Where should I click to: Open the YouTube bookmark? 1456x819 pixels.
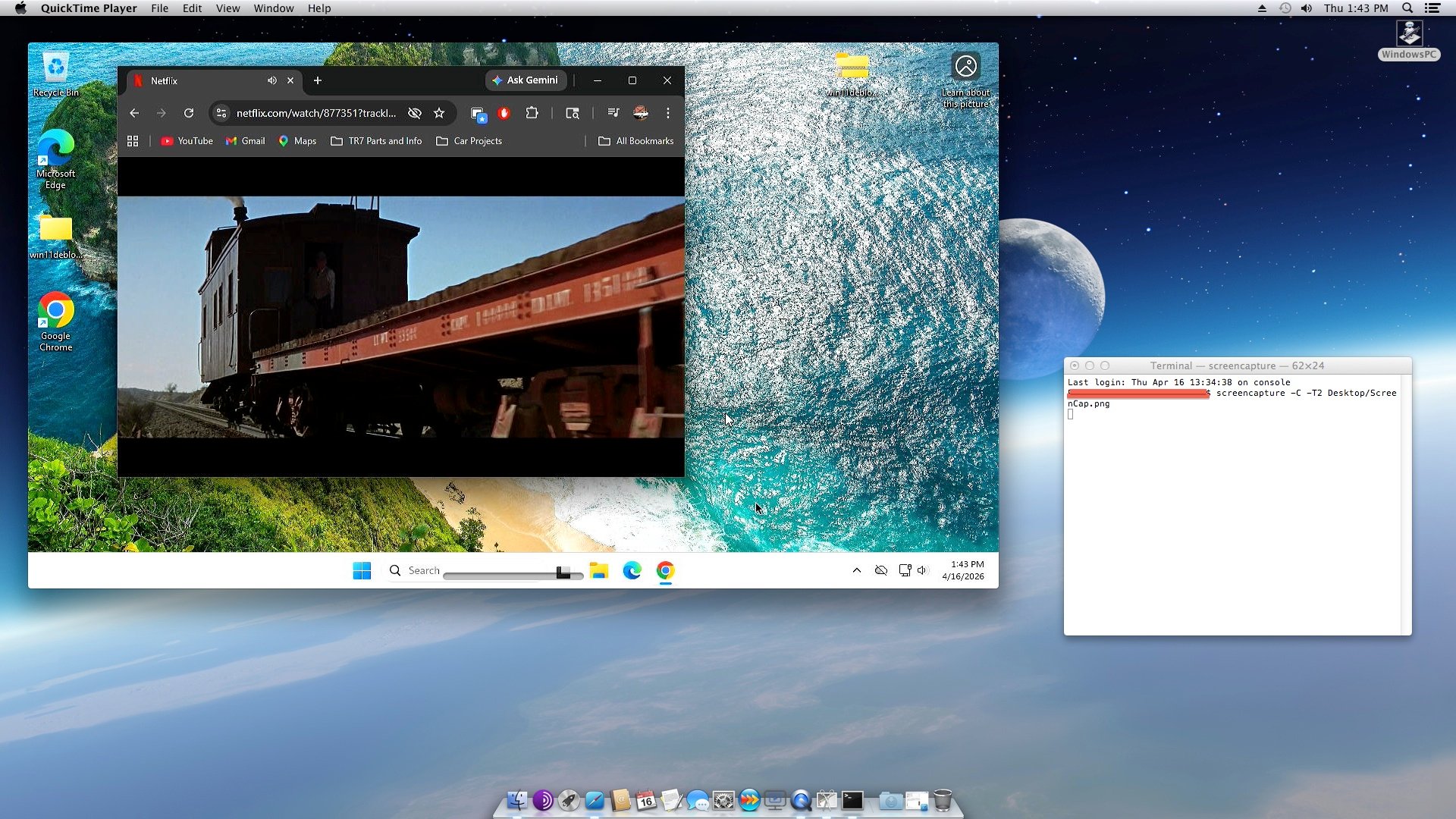pos(187,141)
